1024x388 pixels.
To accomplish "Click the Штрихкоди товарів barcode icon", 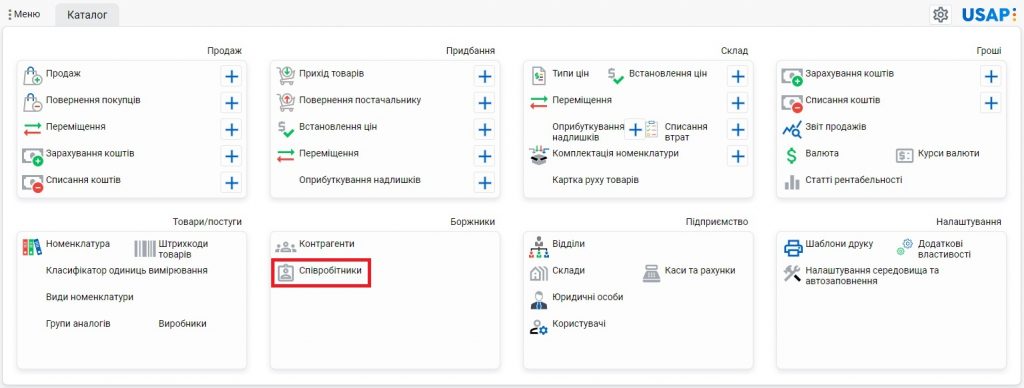I will pyautogui.click(x=144, y=248).
